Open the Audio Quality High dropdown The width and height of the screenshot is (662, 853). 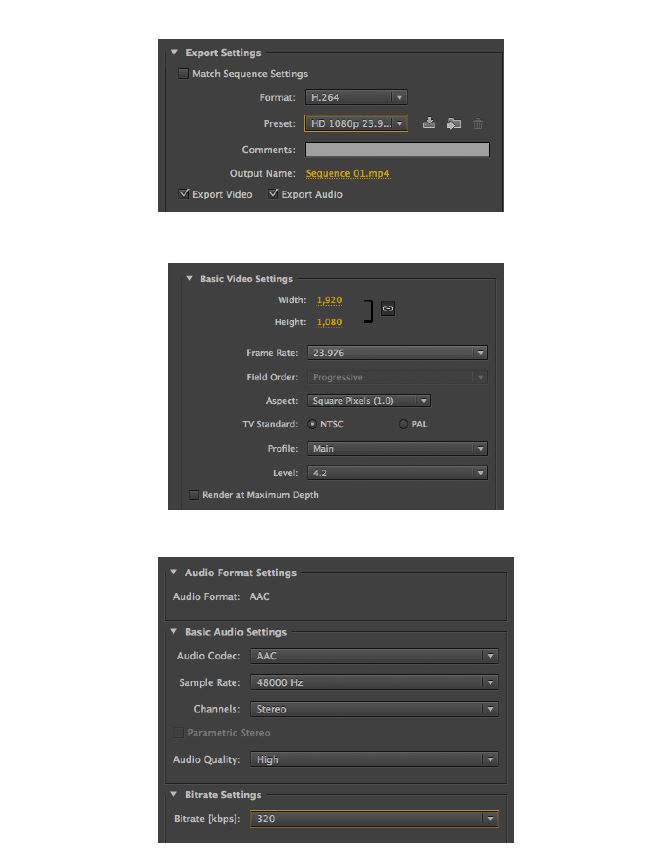point(374,759)
